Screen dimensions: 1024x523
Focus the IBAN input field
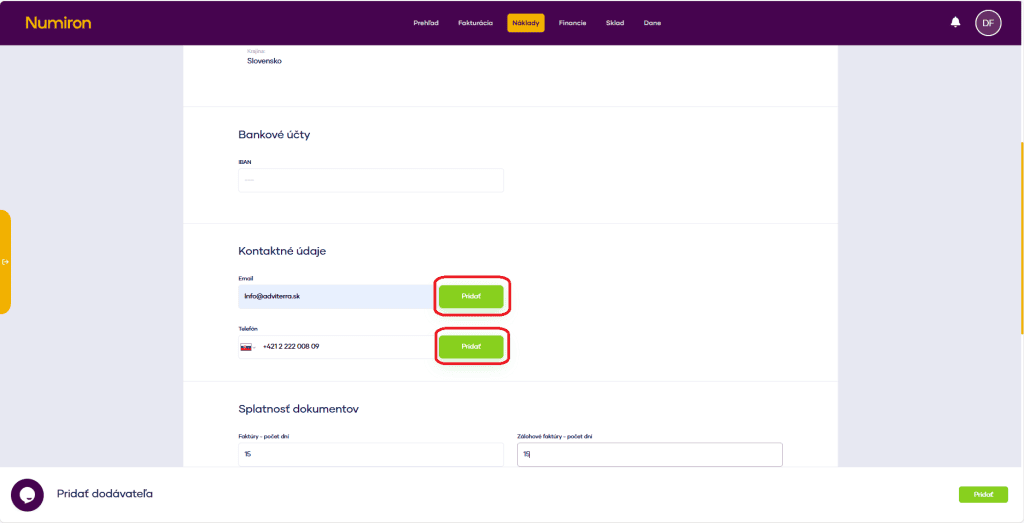point(370,180)
